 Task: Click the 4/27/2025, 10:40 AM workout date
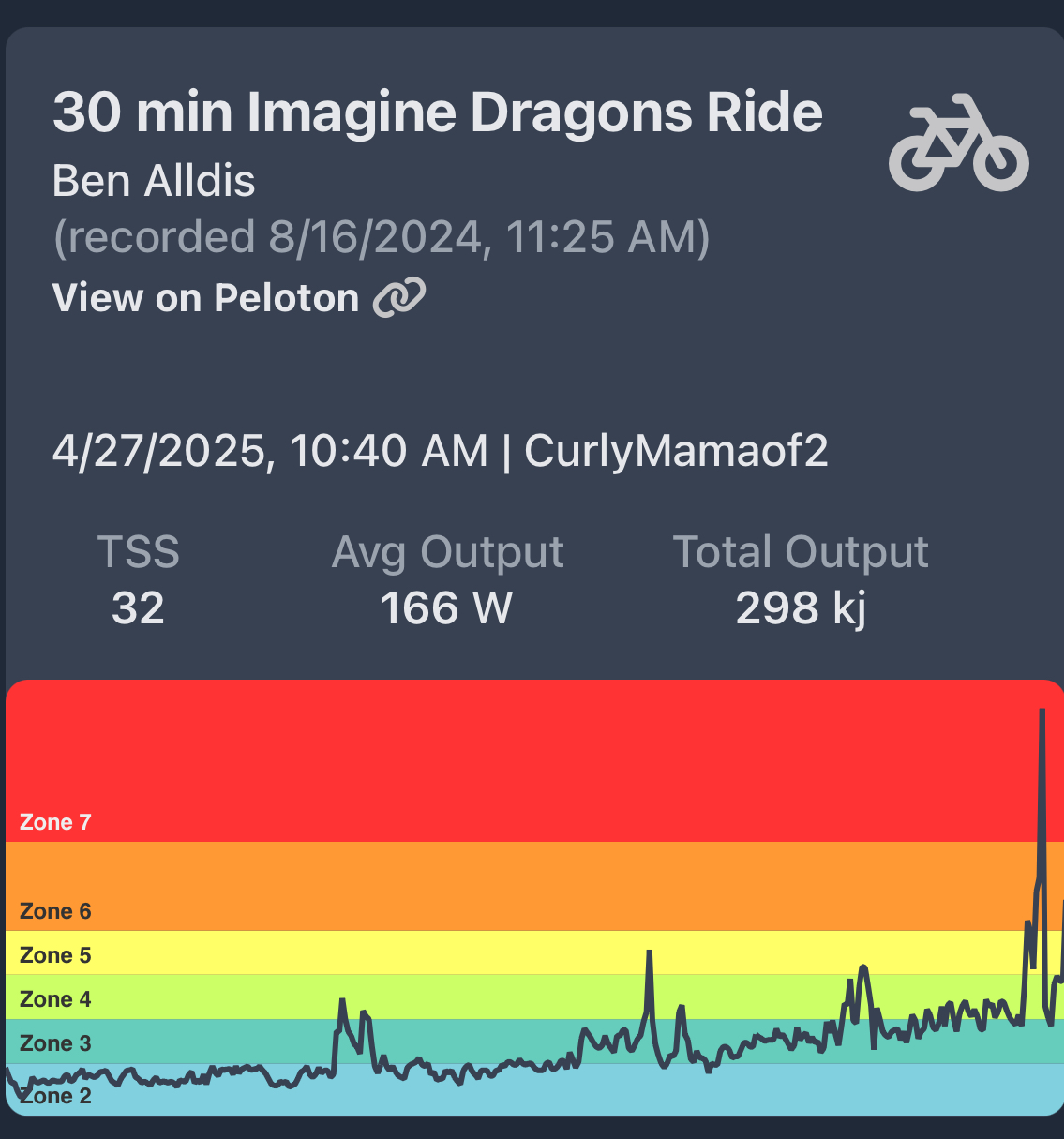[270, 451]
